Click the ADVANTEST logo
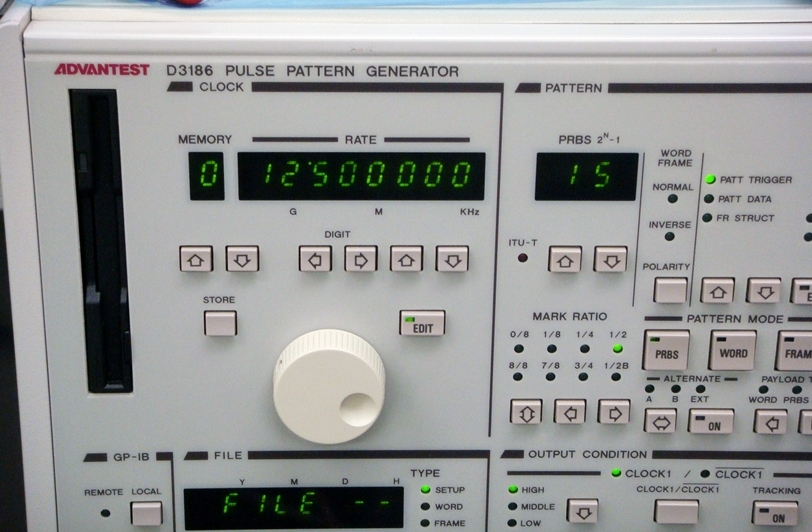Viewport: 812px width, 532px height. [102, 69]
